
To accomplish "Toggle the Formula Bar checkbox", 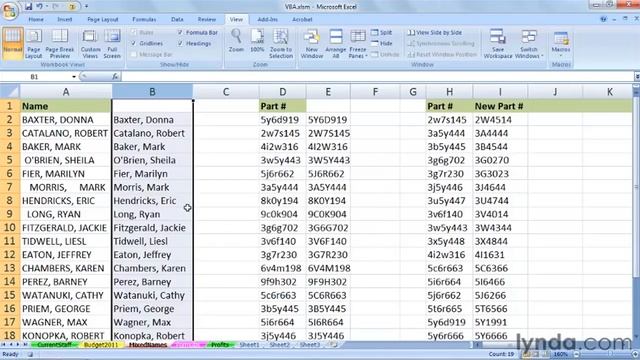I will pos(180,32).
